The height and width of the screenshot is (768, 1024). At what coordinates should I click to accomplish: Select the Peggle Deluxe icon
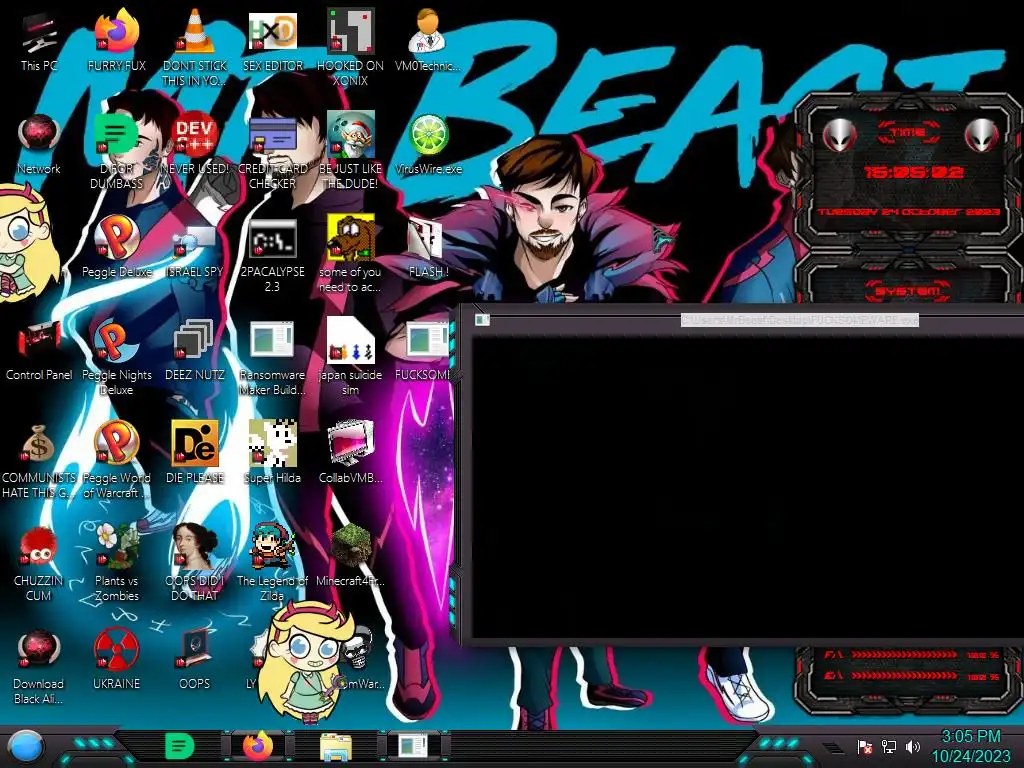116,247
